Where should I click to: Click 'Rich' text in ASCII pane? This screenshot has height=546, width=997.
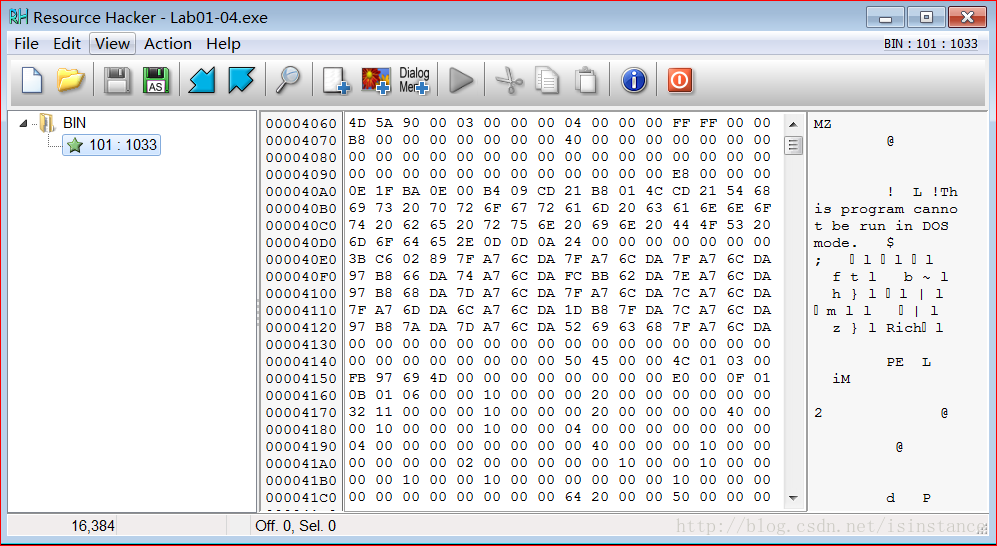[904, 329]
